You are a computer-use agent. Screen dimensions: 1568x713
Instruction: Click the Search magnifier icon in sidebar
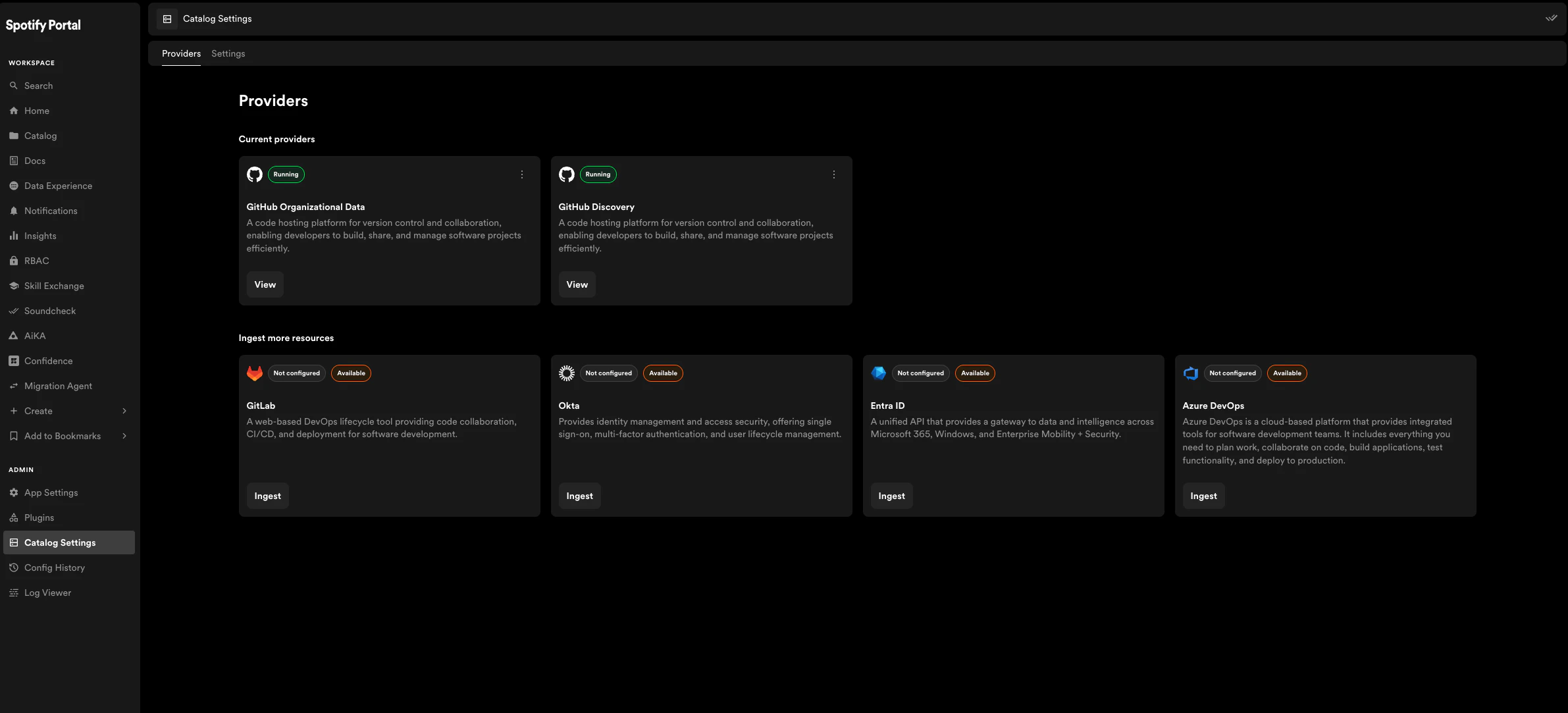(x=14, y=86)
